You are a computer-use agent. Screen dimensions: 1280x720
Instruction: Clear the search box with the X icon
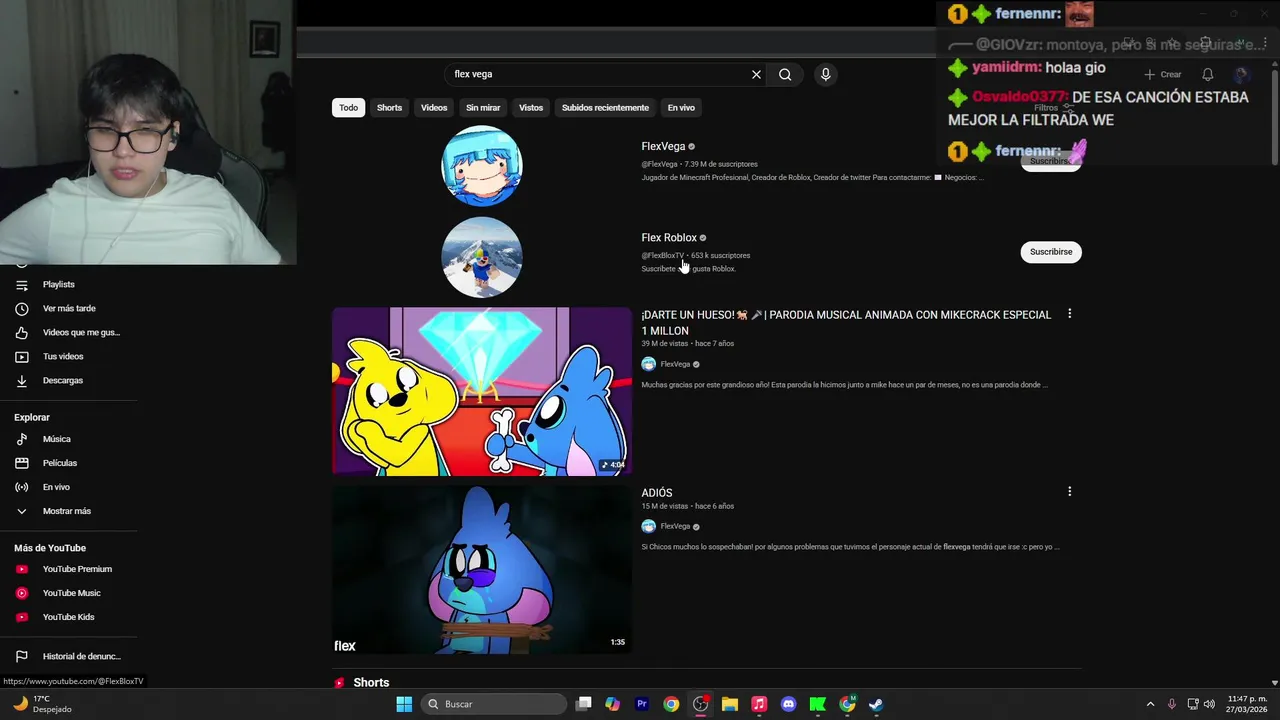(x=756, y=74)
